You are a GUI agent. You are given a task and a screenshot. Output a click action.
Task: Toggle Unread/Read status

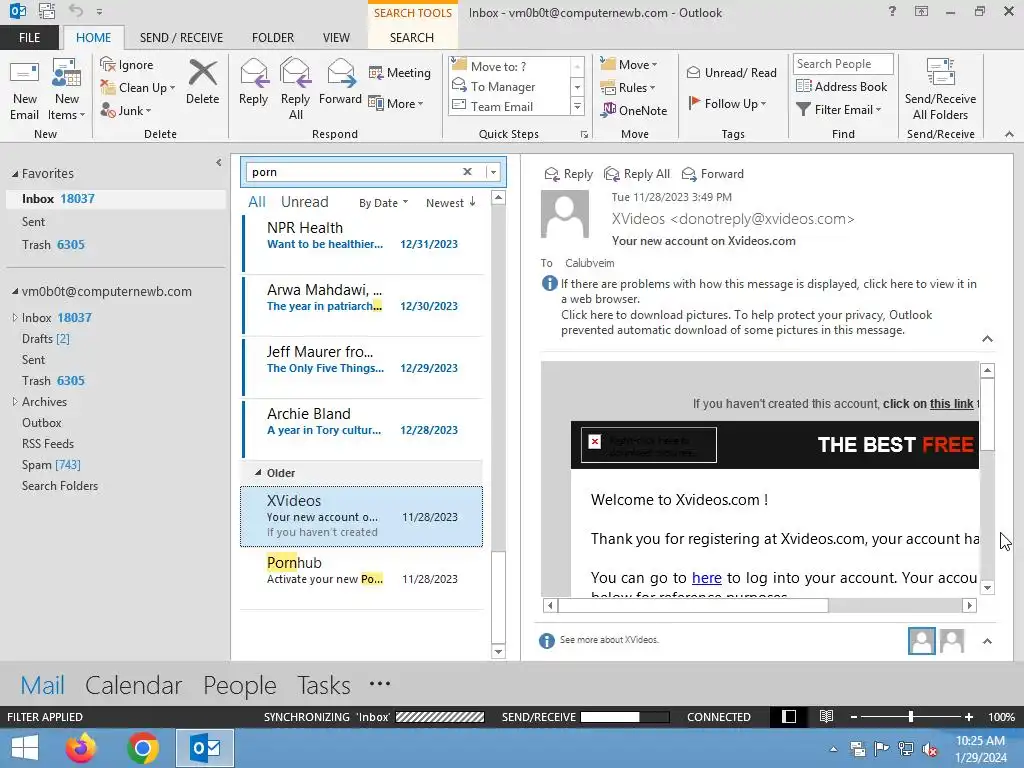pos(731,72)
